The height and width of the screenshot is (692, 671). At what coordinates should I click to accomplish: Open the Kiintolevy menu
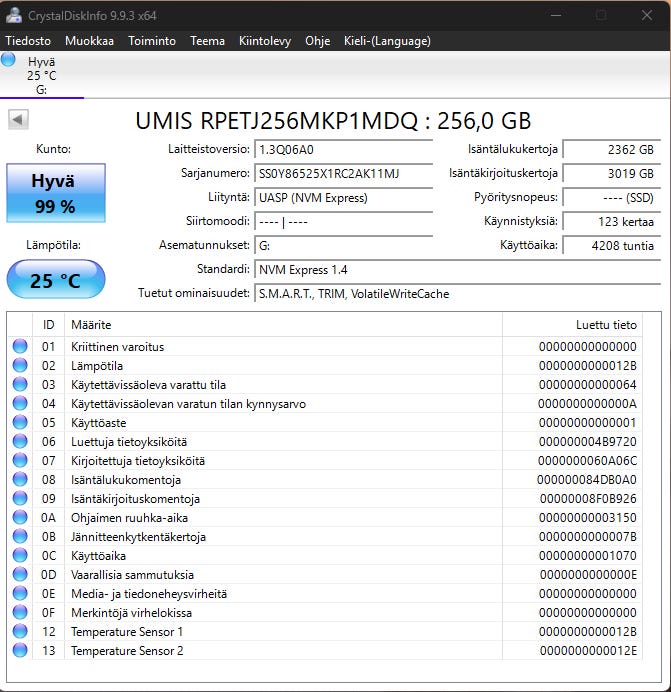(x=265, y=41)
